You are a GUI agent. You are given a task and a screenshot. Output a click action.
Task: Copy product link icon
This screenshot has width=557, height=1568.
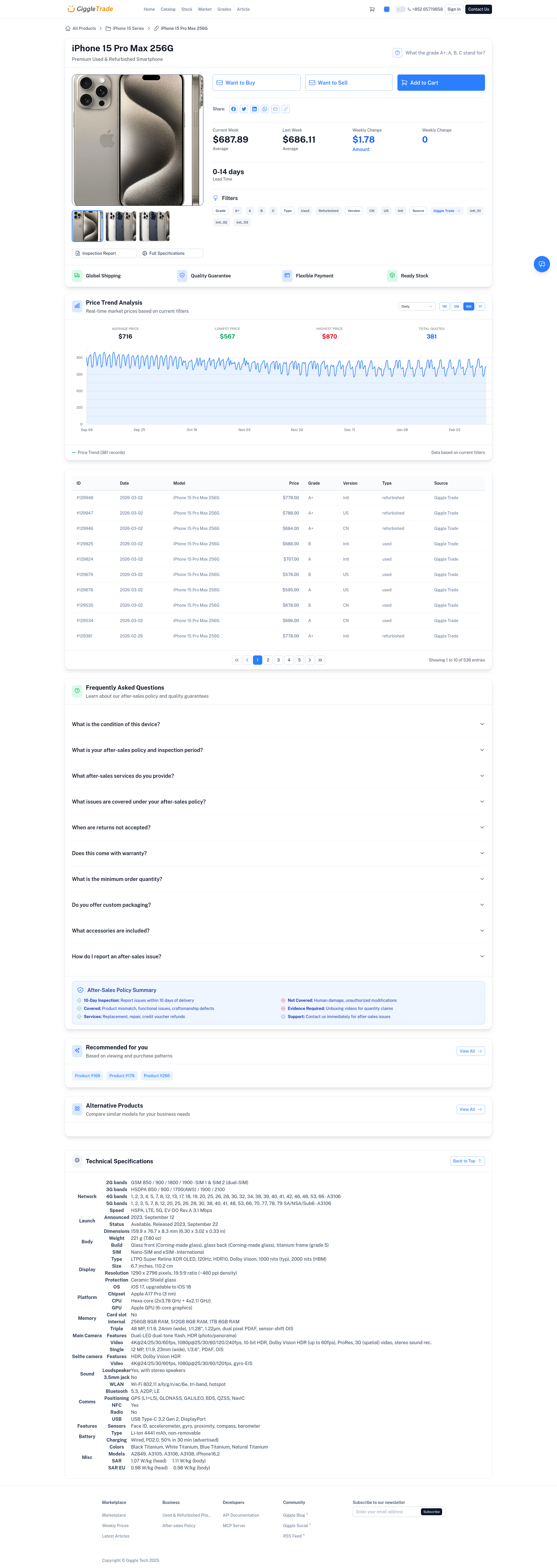pyautogui.click(x=285, y=109)
